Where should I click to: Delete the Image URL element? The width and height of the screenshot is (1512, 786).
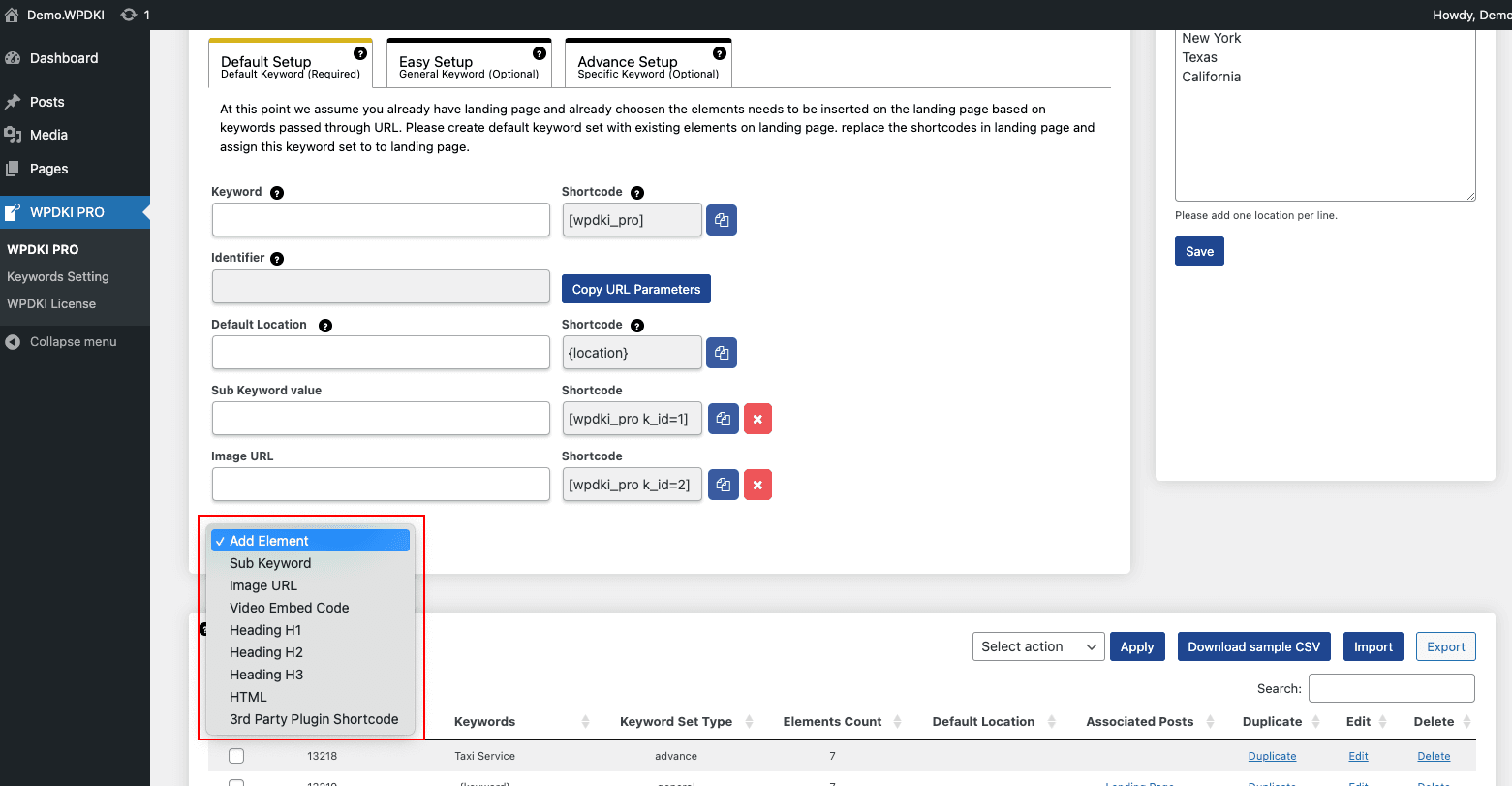pyautogui.click(x=758, y=485)
